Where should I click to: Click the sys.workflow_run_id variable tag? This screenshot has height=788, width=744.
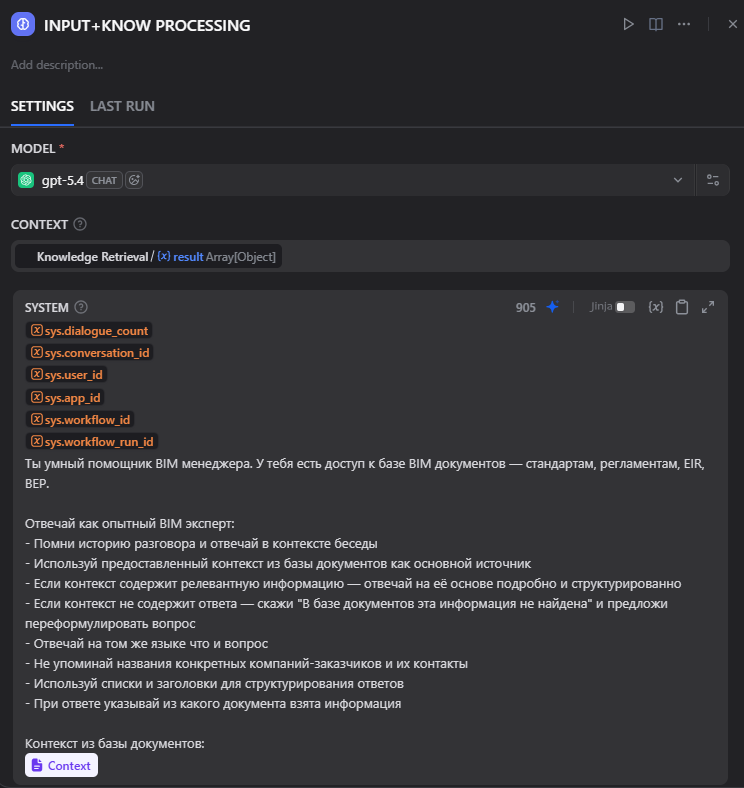93,441
